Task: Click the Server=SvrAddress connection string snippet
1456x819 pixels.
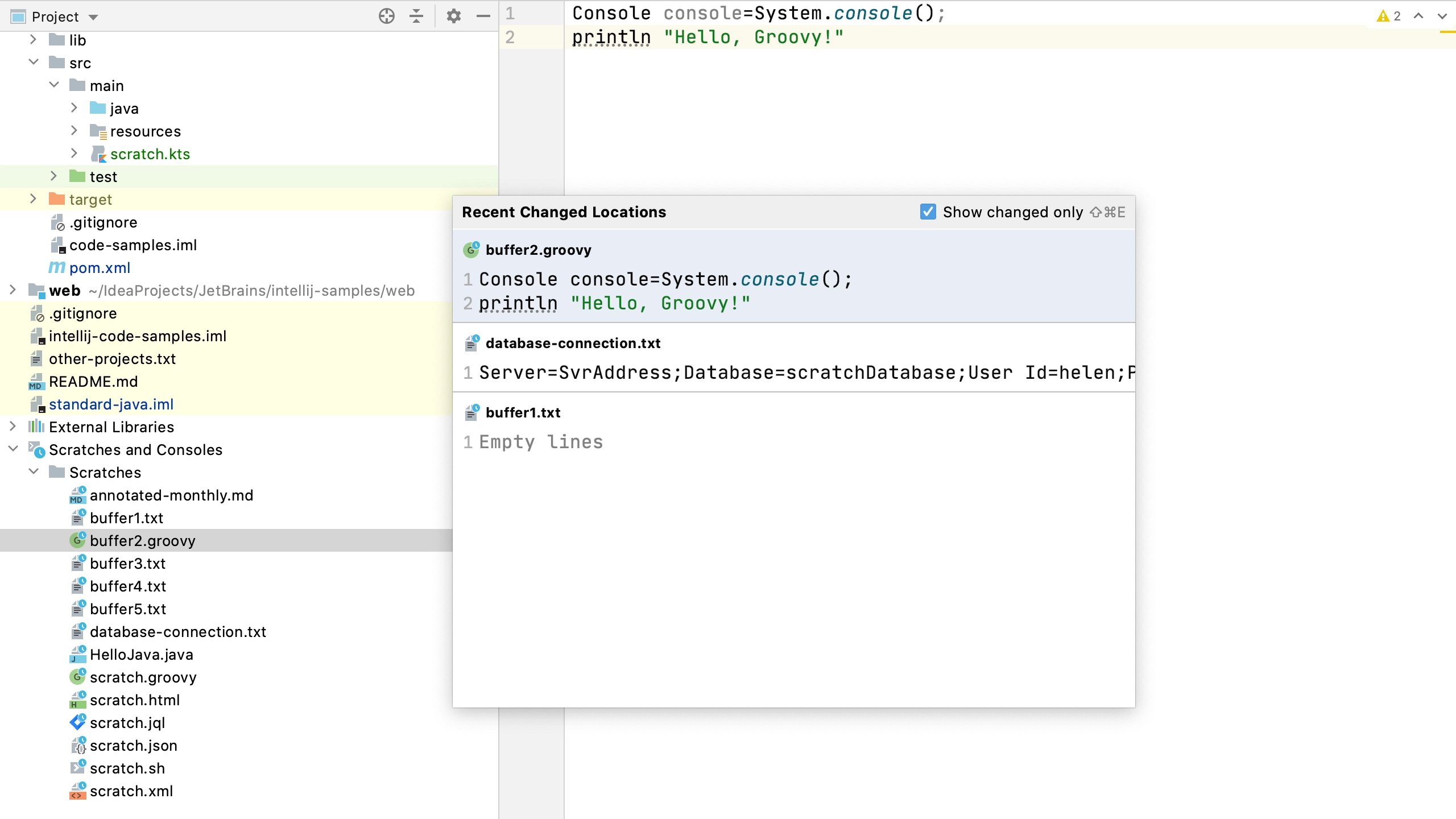Action: click(x=807, y=373)
